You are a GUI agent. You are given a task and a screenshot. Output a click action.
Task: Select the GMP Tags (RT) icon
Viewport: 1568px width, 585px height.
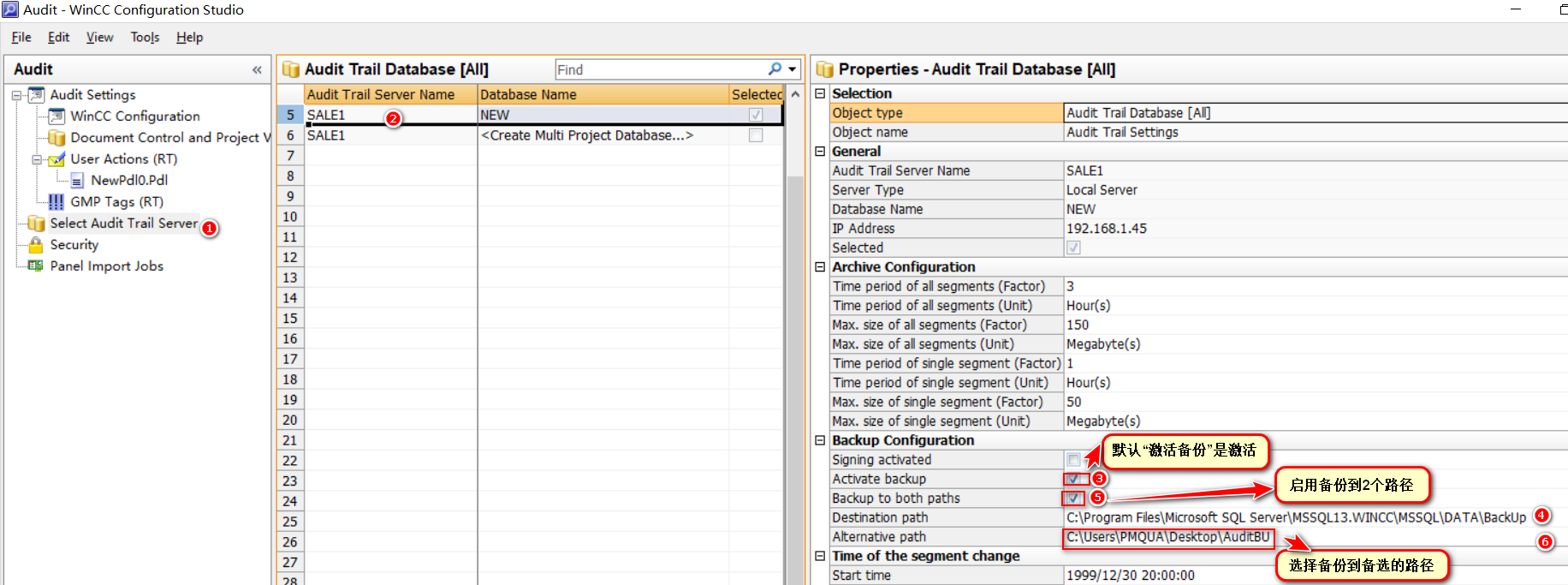tap(56, 202)
